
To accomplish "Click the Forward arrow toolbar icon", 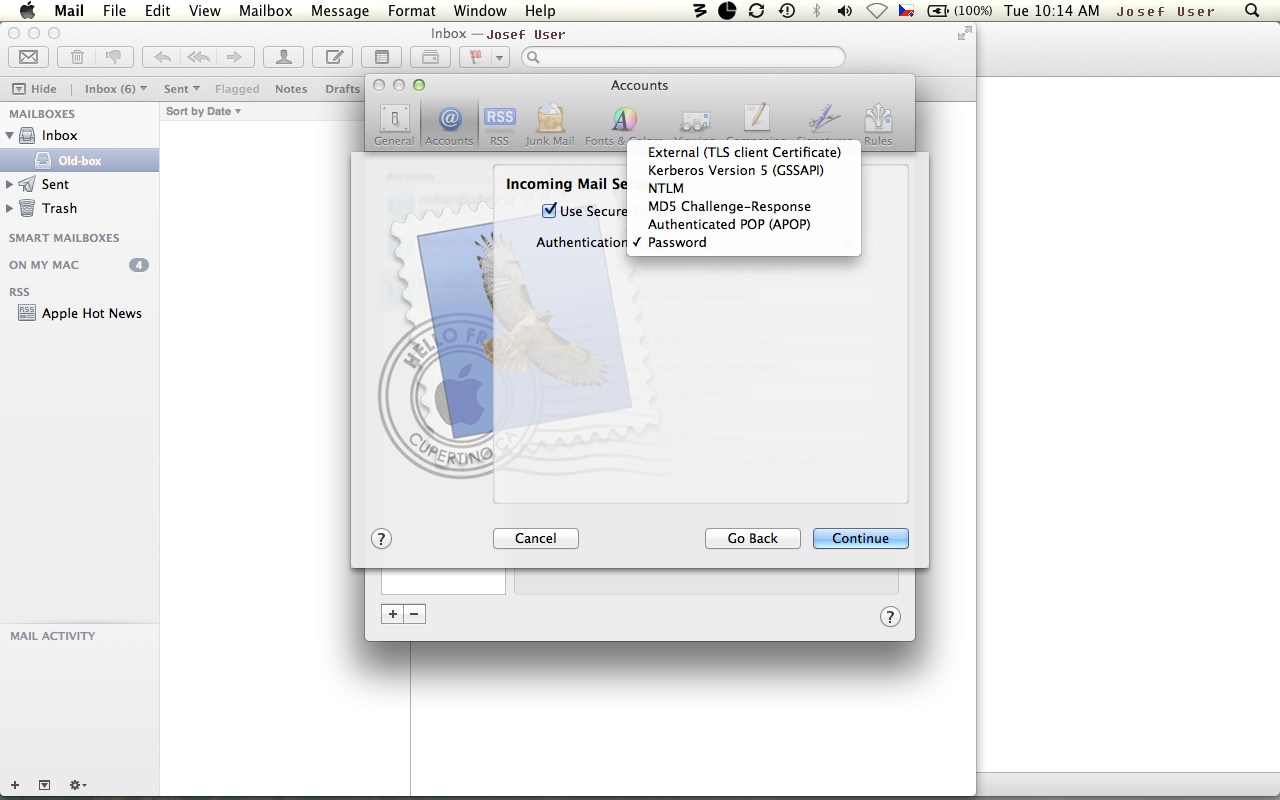I will click(x=235, y=57).
